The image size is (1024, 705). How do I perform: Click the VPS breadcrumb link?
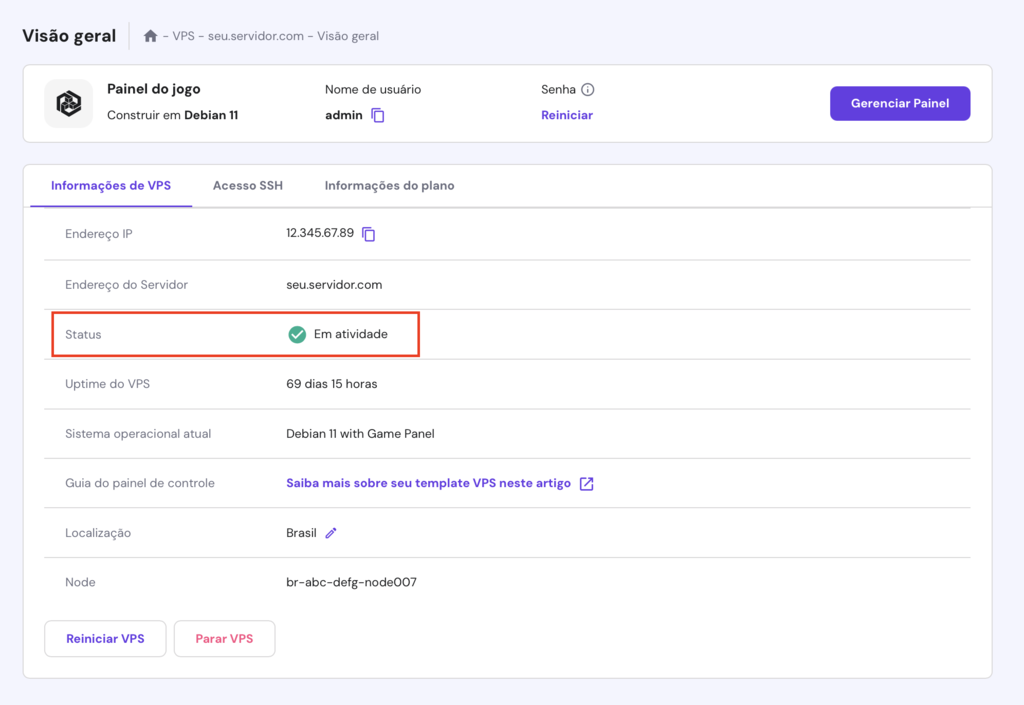point(182,35)
